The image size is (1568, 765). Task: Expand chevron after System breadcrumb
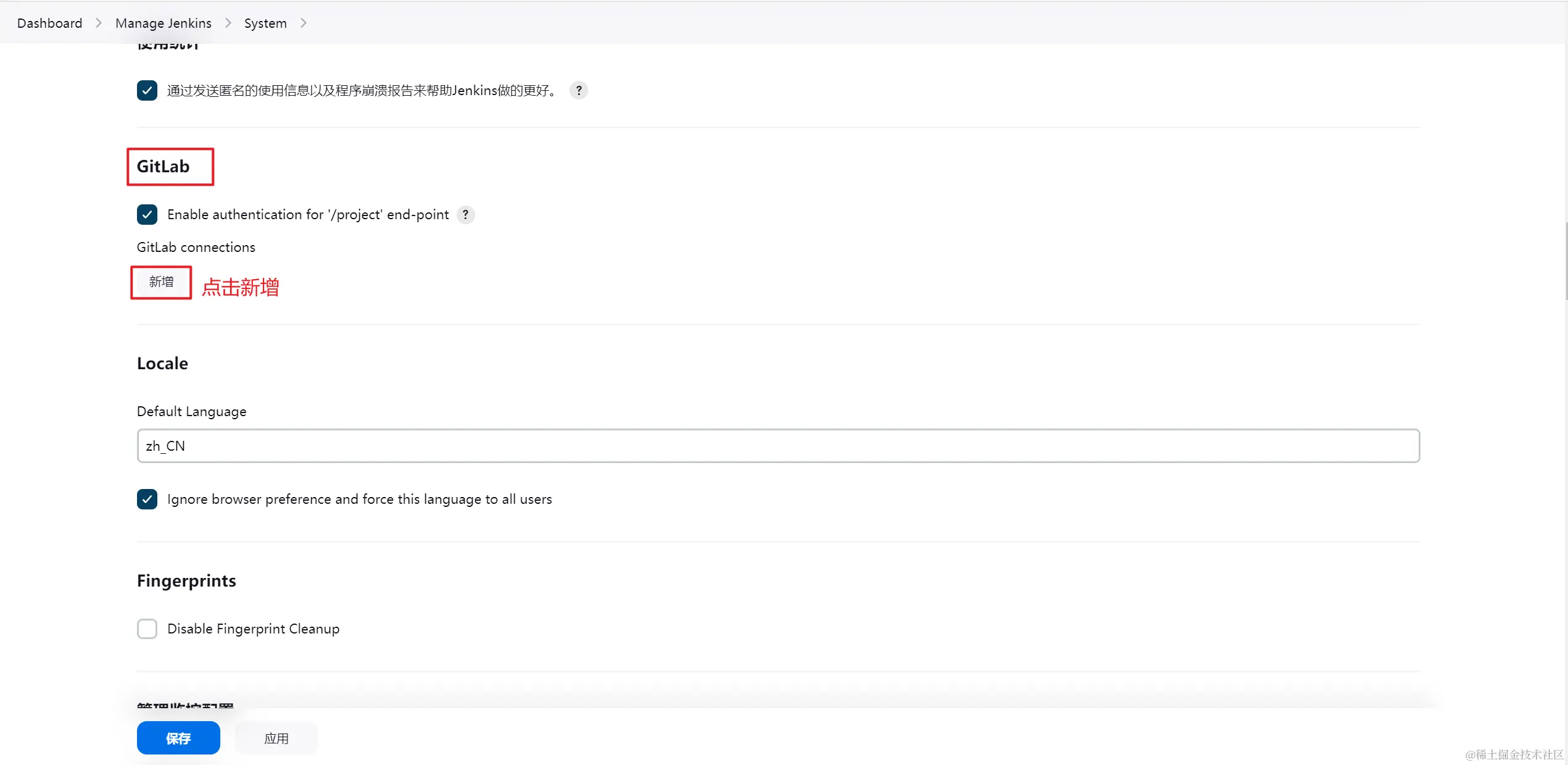click(304, 23)
